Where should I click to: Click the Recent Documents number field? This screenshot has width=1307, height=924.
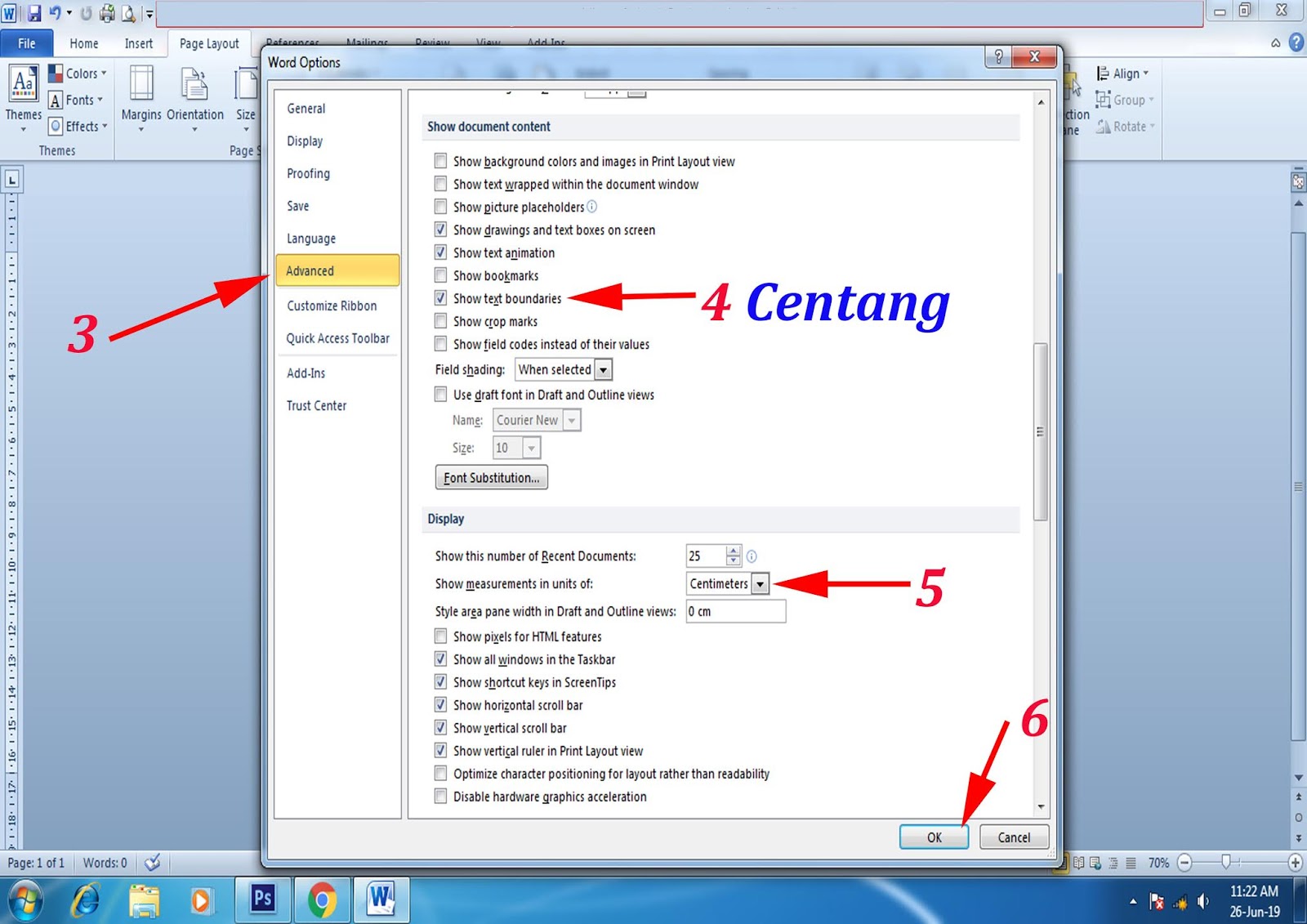tap(706, 556)
